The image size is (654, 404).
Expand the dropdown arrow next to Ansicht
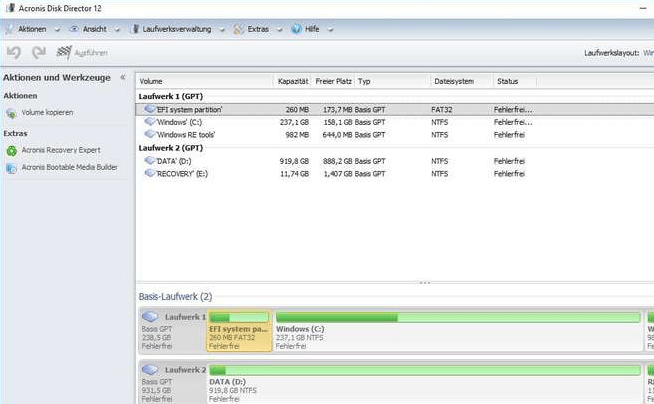coord(117,30)
